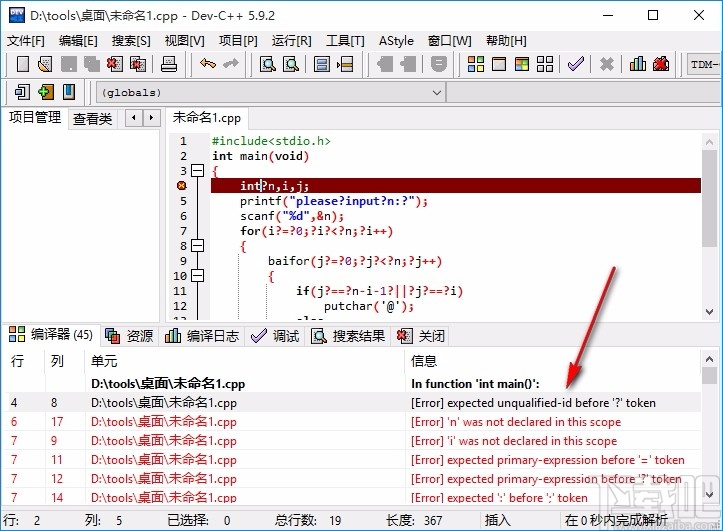Select the 未命名1.cpp editor tab

[x=207, y=118]
